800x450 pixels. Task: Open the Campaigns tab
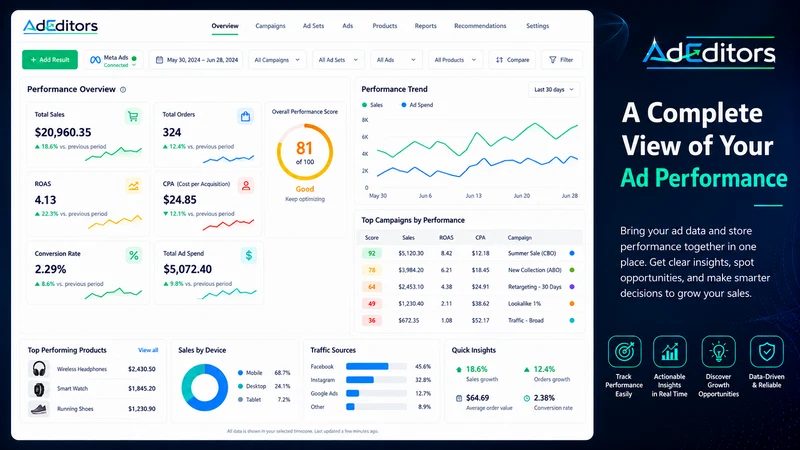tap(270, 26)
